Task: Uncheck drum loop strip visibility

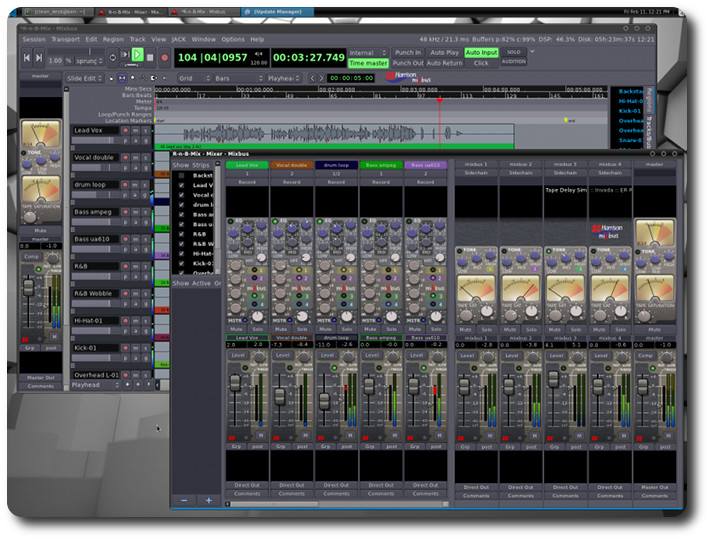Action: (x=182, y=205)
